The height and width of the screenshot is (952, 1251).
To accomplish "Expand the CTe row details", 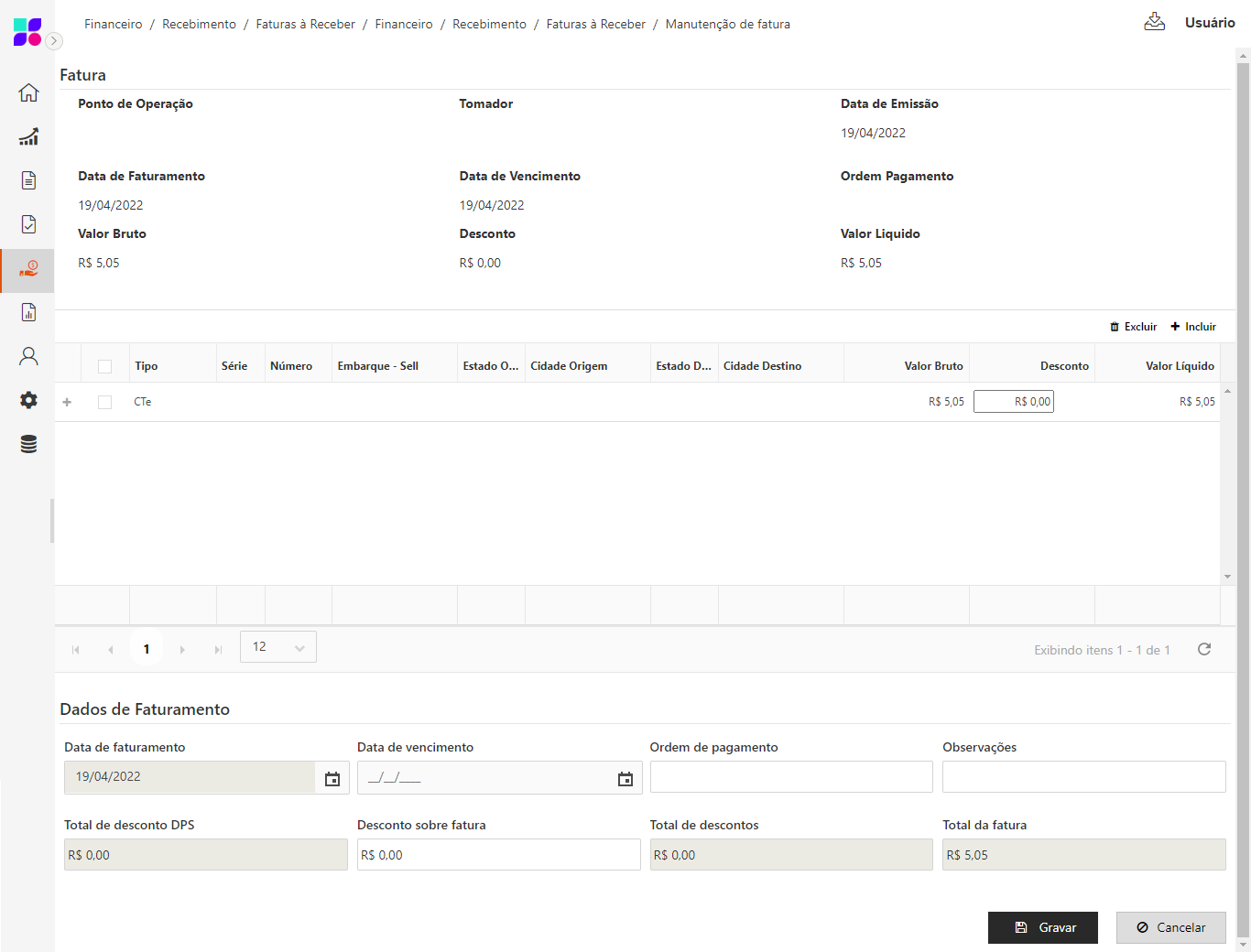I will (67, 402).
